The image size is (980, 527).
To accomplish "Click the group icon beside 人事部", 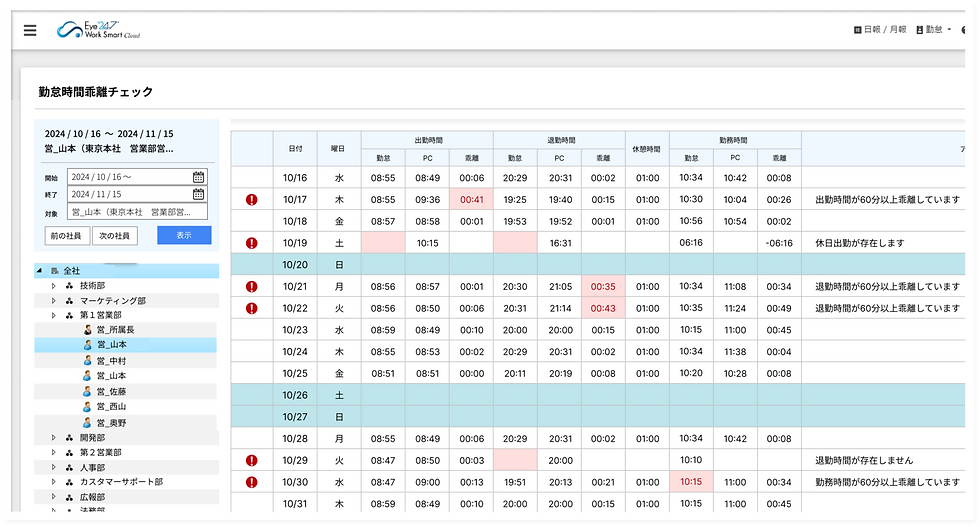I will pyautogui.click(x=69, y=467).
